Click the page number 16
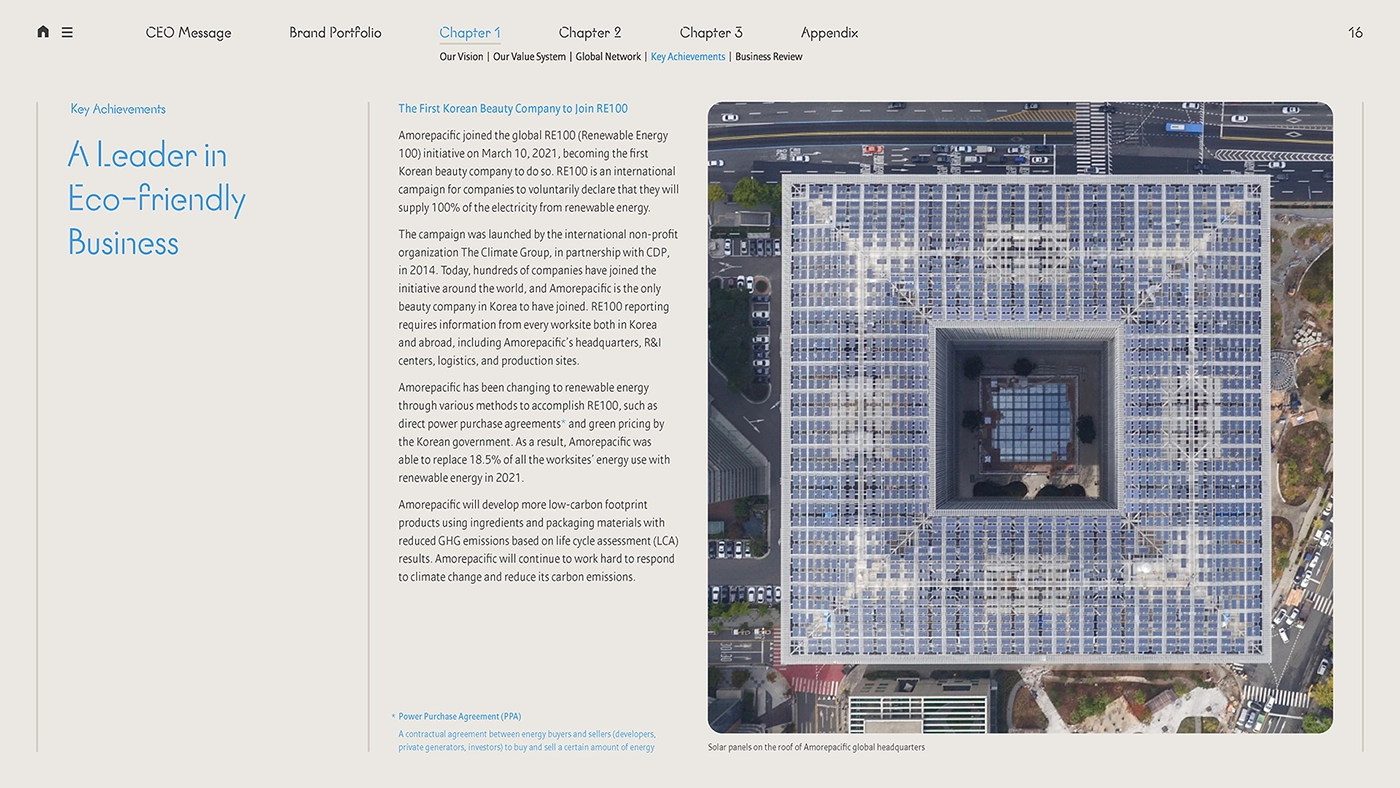 (x=1355, y=33)
